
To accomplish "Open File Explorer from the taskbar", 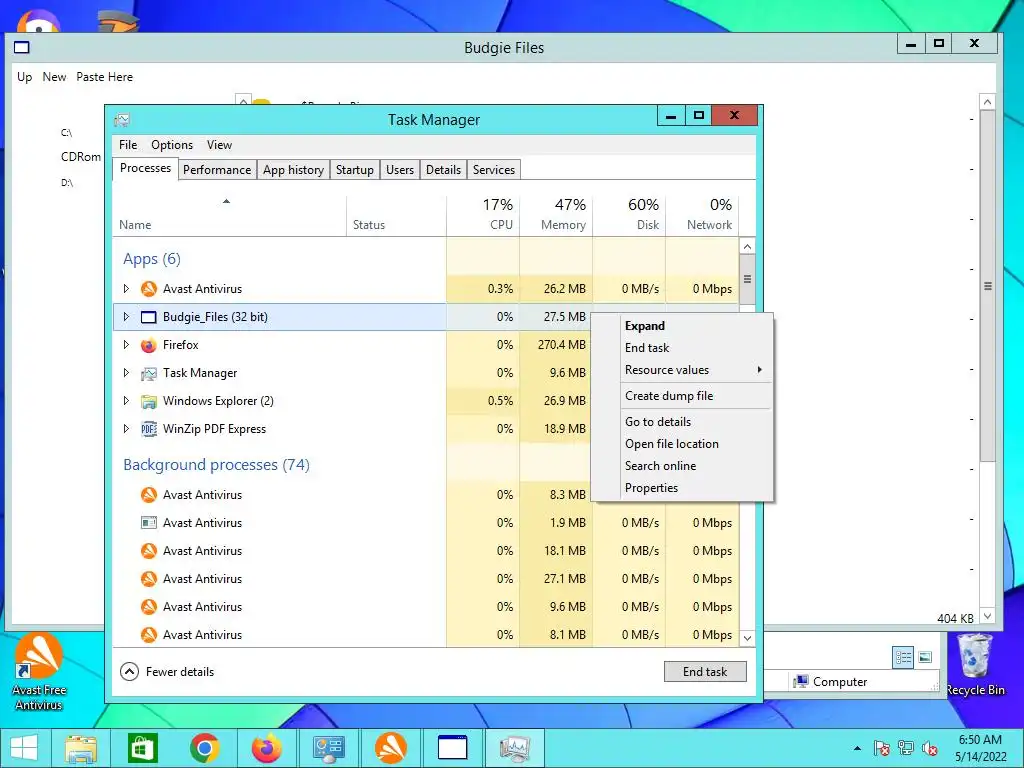I will (x=81, y=748).
